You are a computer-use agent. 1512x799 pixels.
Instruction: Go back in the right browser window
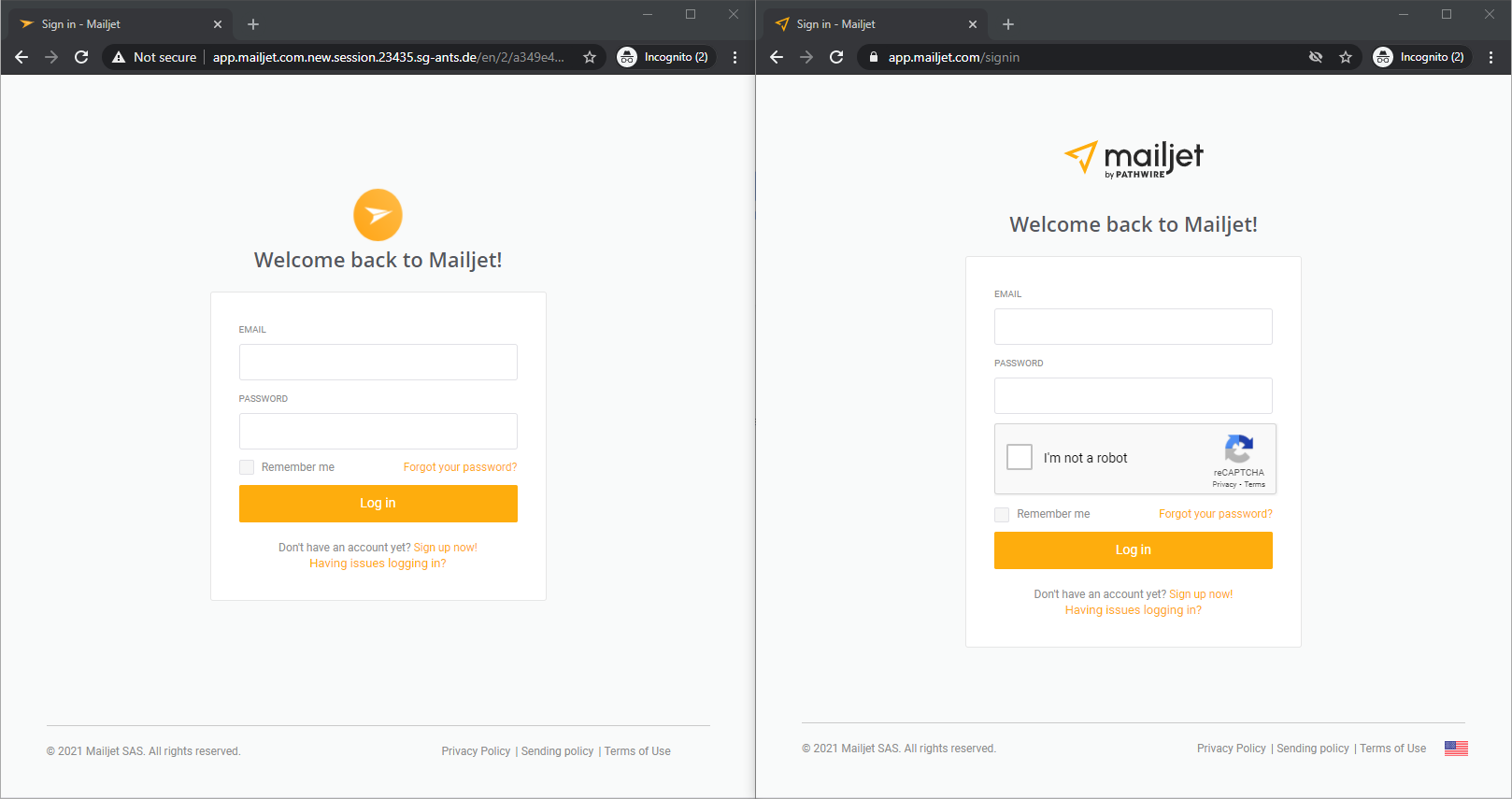(777, 57)
